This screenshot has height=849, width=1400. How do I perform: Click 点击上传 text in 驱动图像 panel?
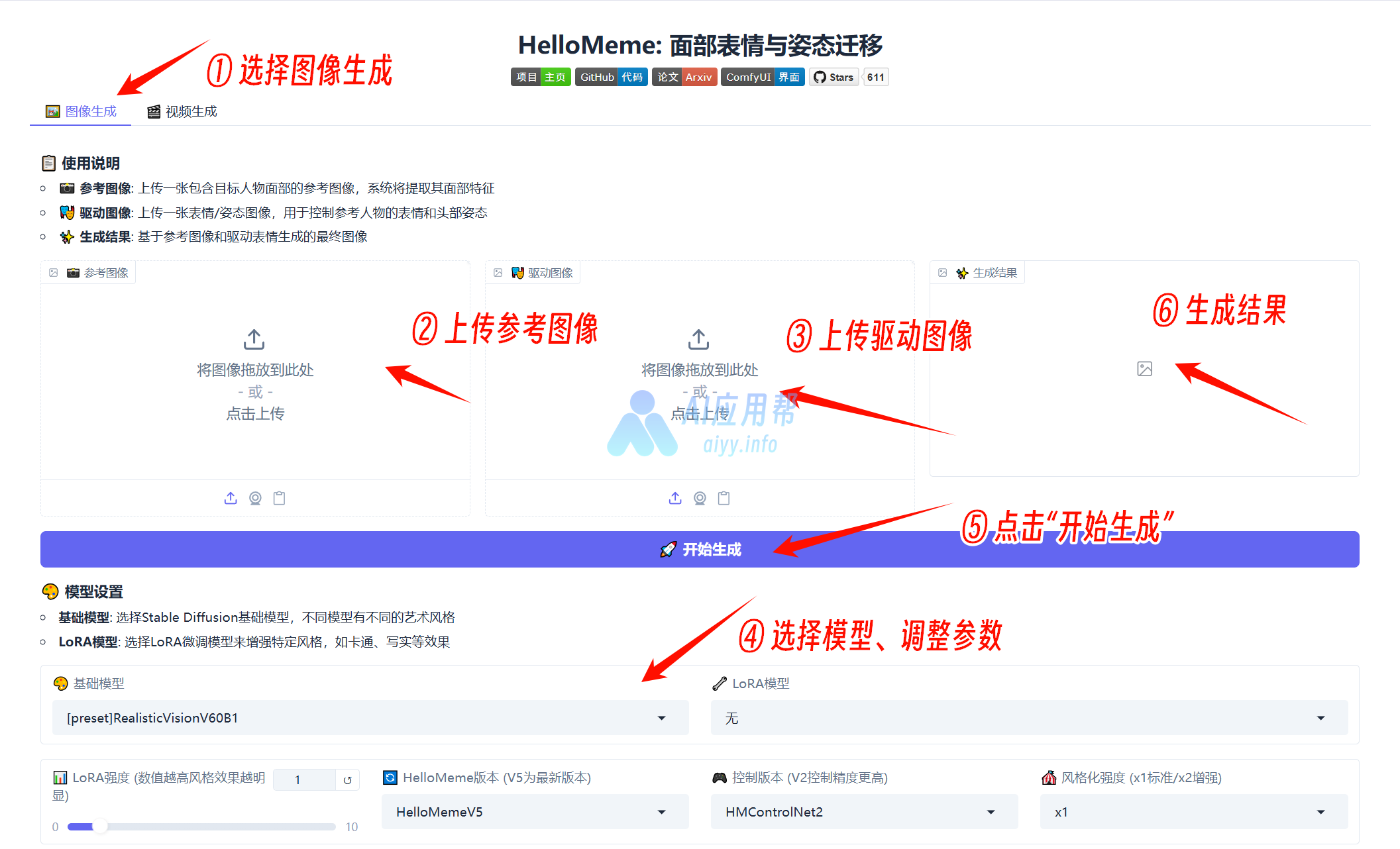(700, 414)
